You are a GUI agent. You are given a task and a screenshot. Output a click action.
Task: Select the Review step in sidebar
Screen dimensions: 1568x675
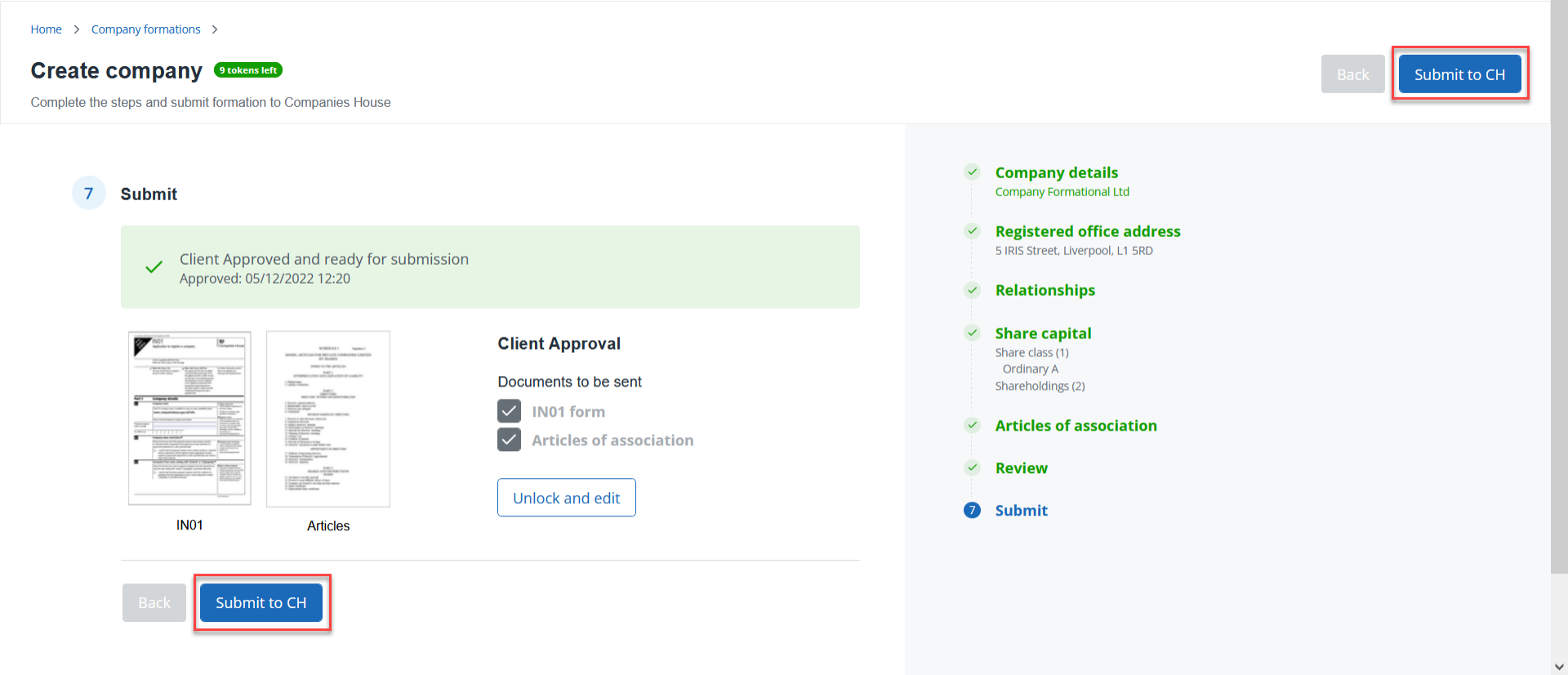pos(1021,468)
